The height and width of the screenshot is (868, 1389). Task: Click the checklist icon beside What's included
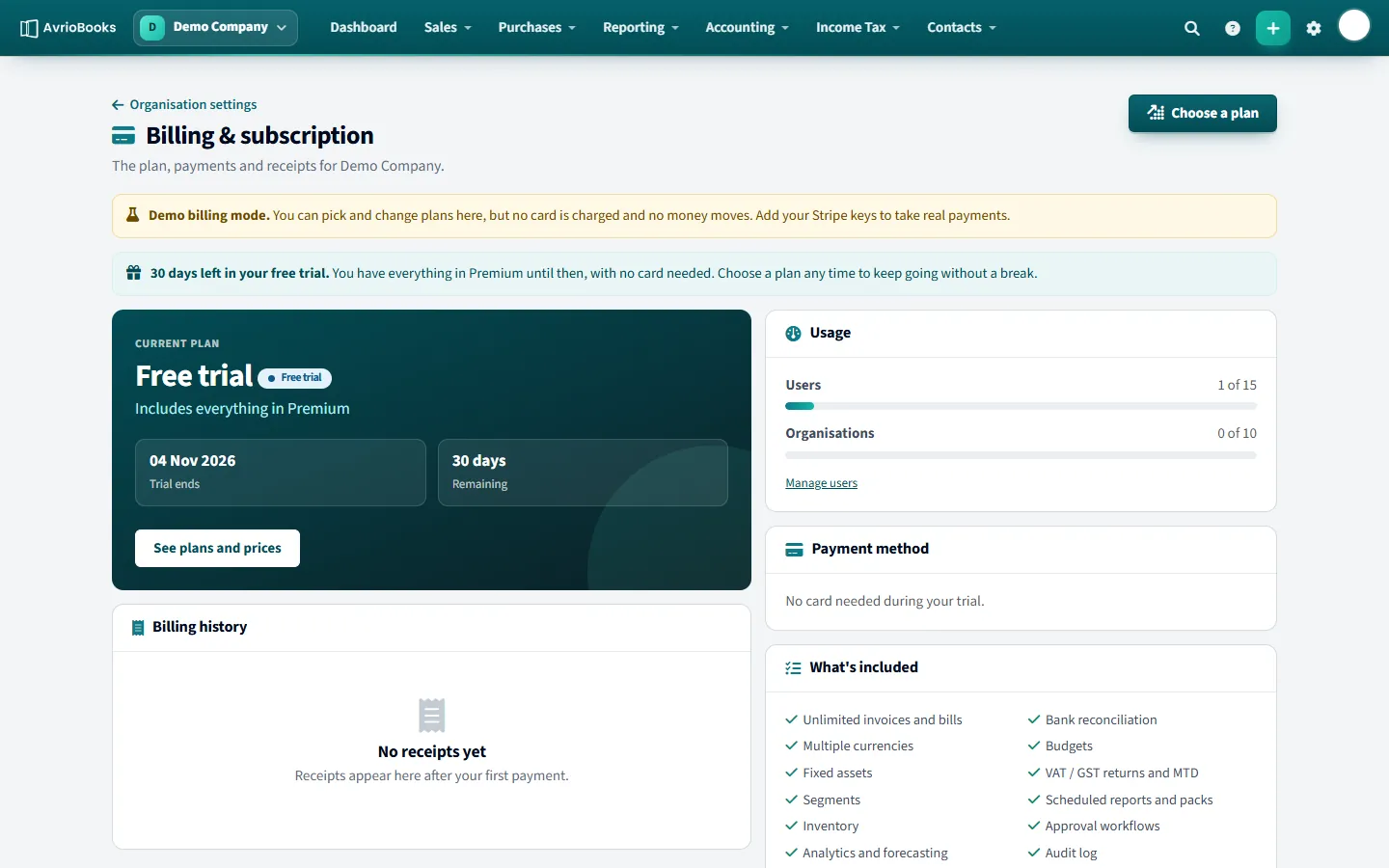(794, 667)
